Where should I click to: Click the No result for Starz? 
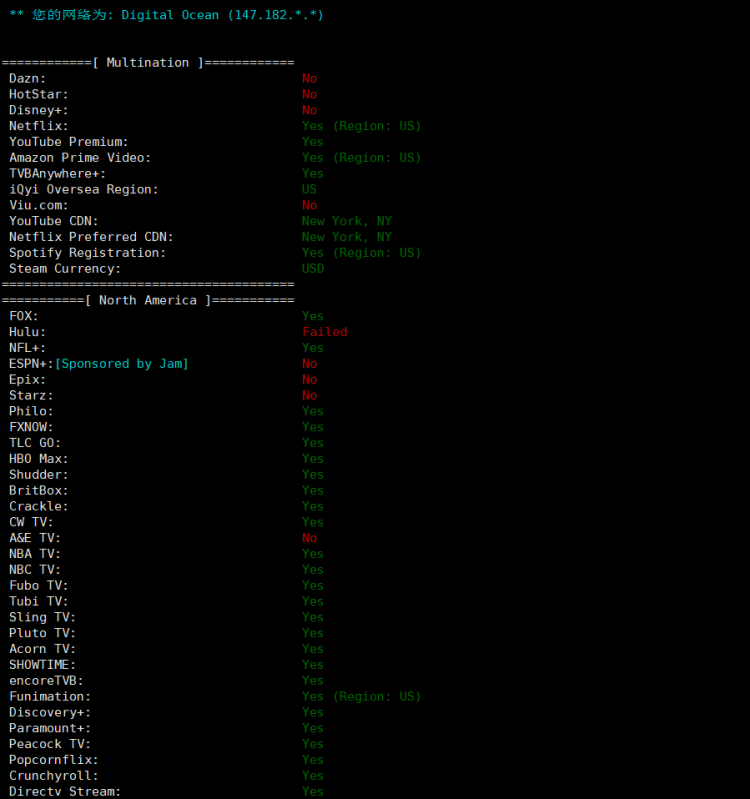(309, 395)
